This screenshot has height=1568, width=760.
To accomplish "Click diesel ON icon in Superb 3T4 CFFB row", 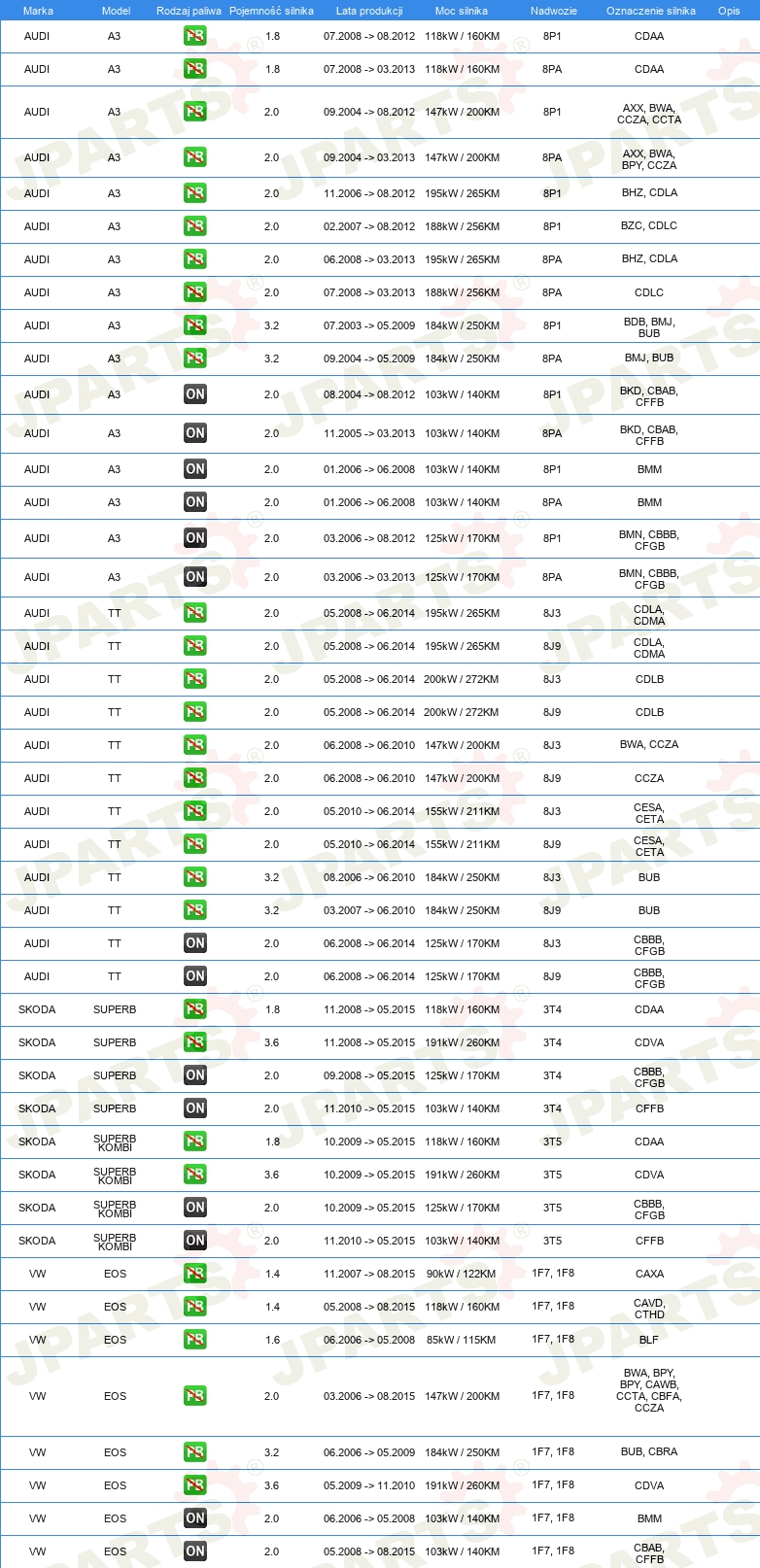I will 195,1108.
